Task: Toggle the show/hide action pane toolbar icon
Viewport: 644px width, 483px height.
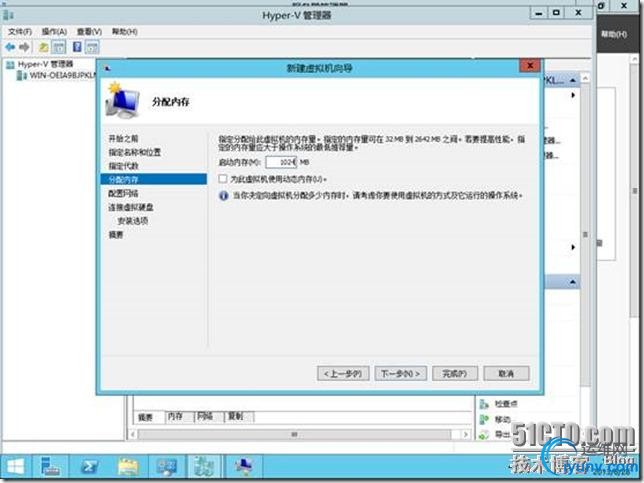Action: pyautogui.click(x=92, y=47)
